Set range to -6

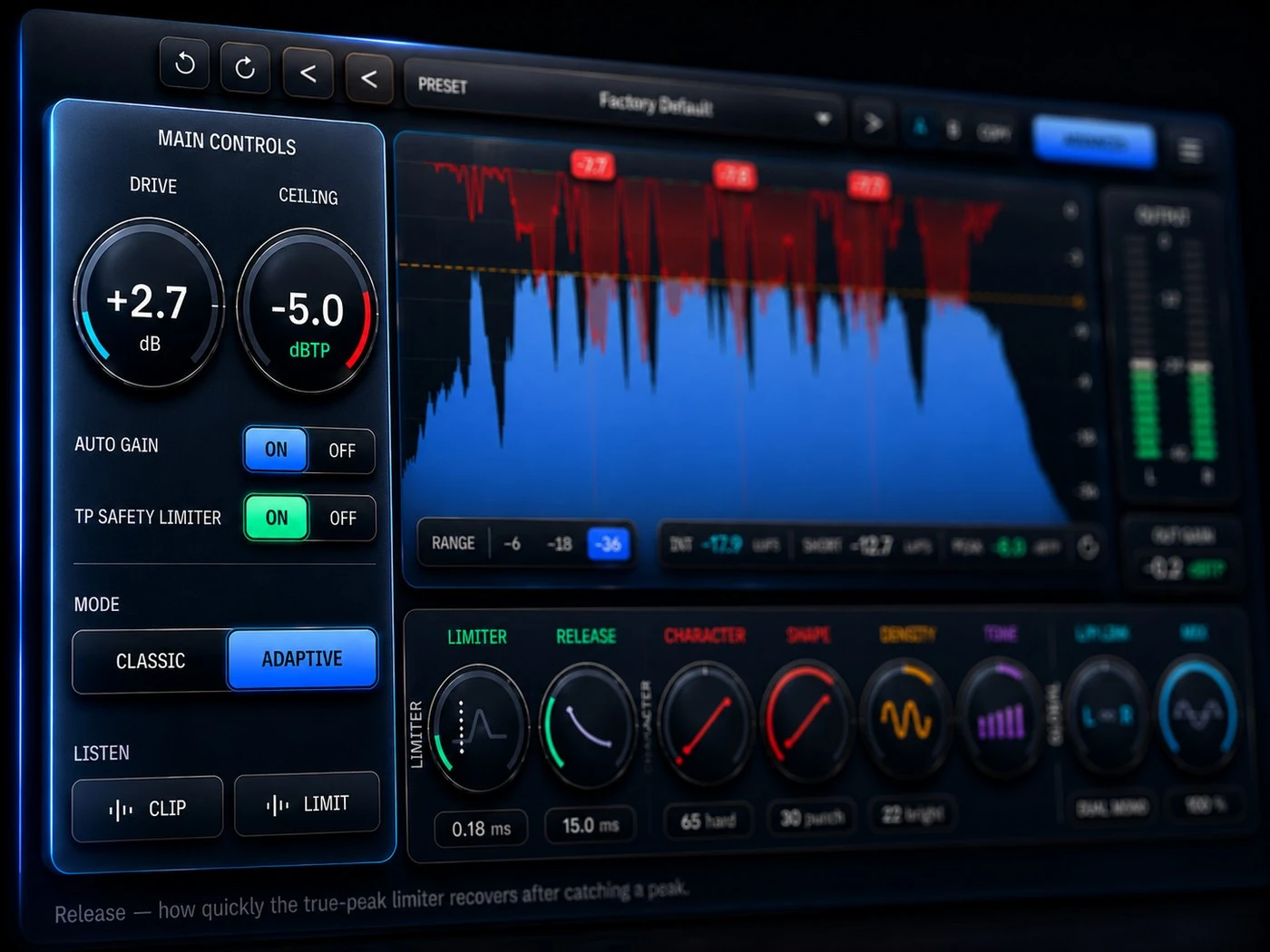512,543
